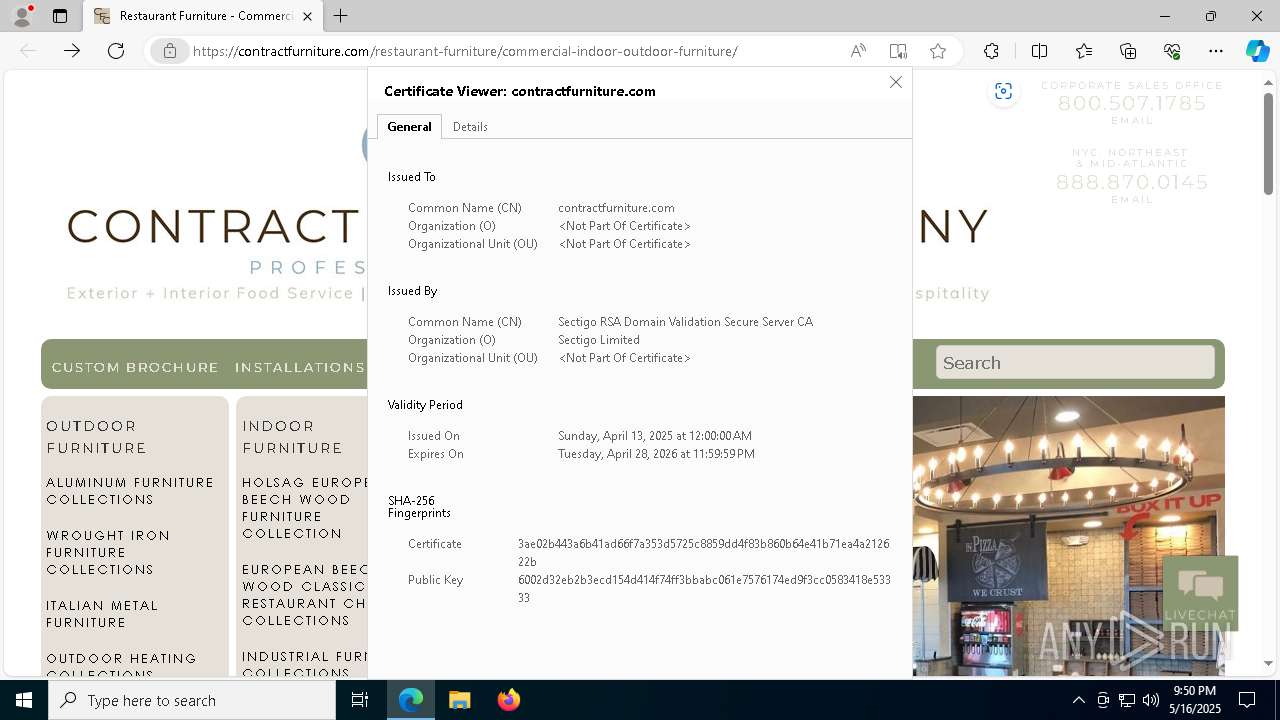Open File Explorer from taskbar

[459, 700]
